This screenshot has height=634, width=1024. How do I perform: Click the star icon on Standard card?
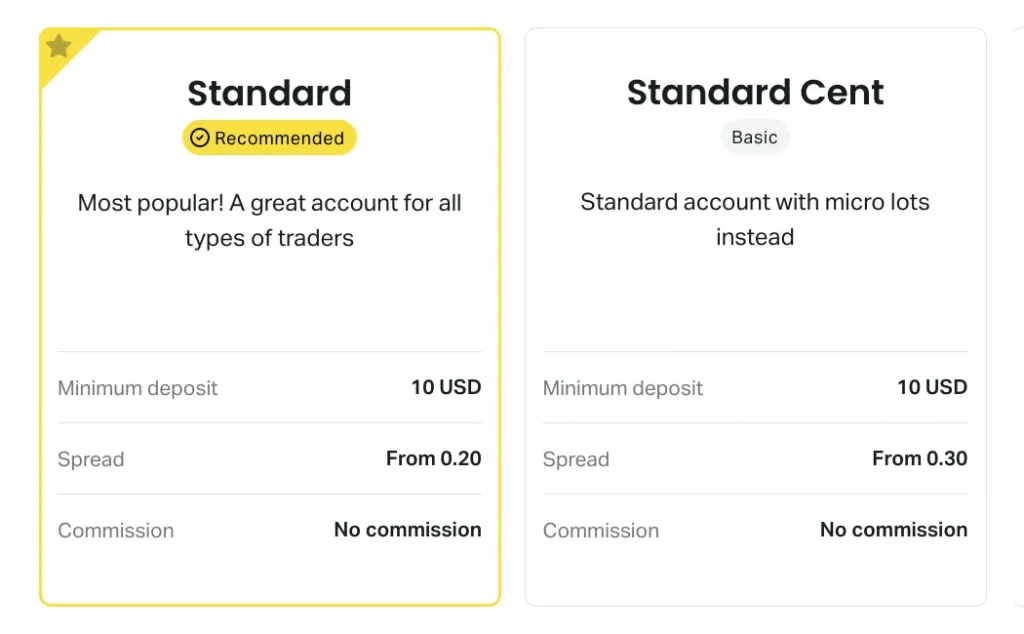(59, 46)
